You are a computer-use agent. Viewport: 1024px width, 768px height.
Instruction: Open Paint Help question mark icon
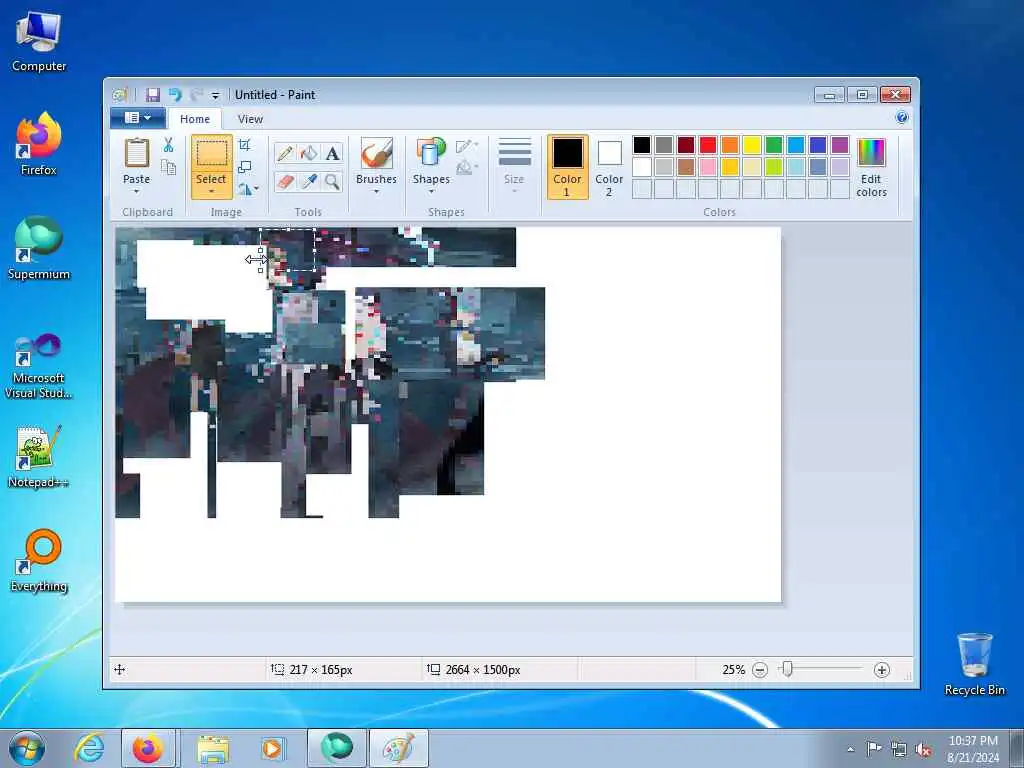point(902,118)
